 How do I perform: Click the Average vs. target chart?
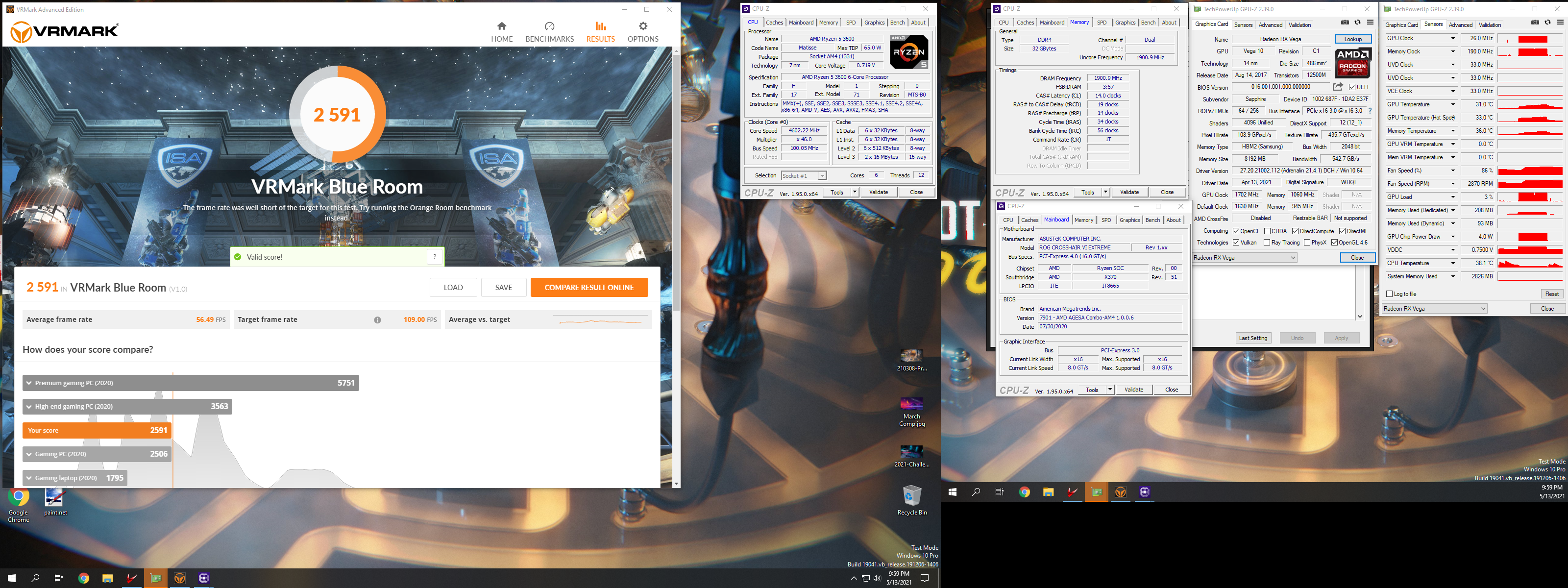(x=600, y=320)
